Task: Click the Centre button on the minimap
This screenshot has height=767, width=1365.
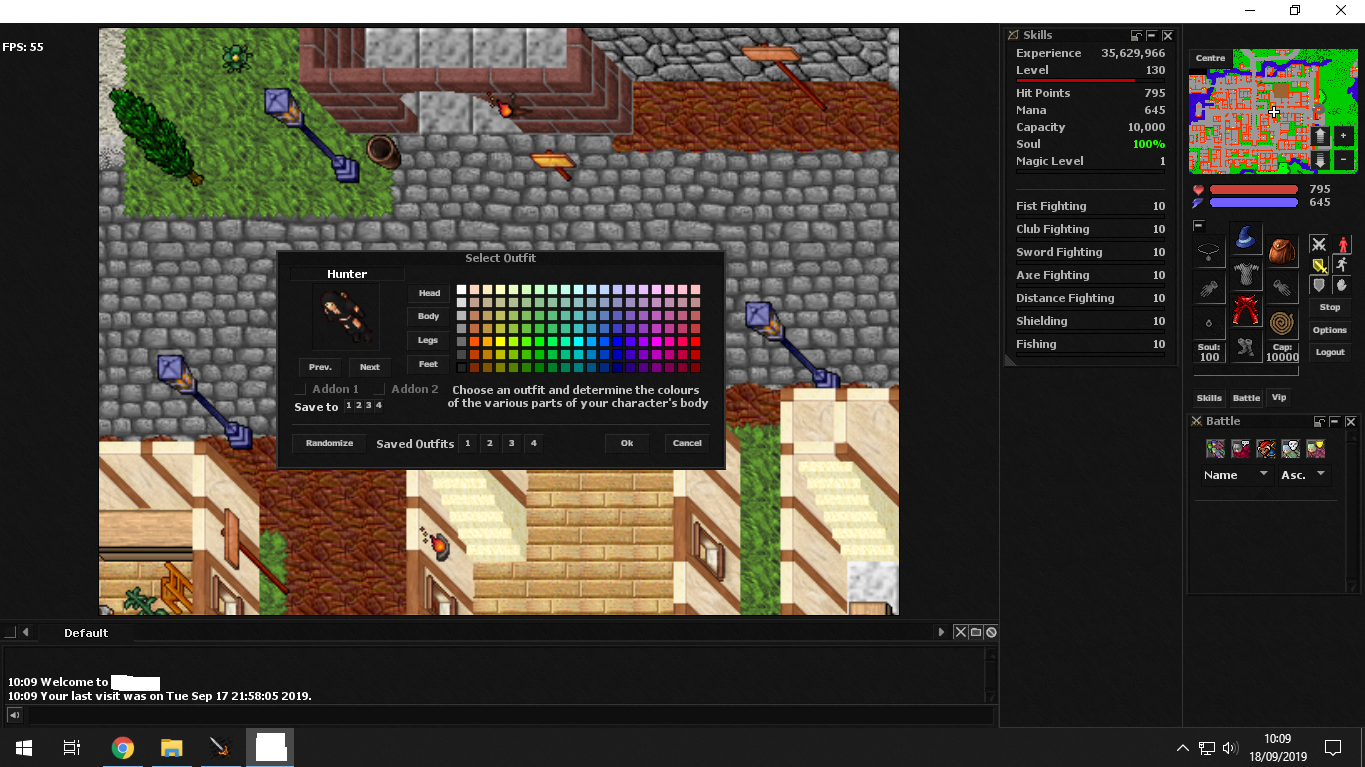Action: pos(1210,58)
